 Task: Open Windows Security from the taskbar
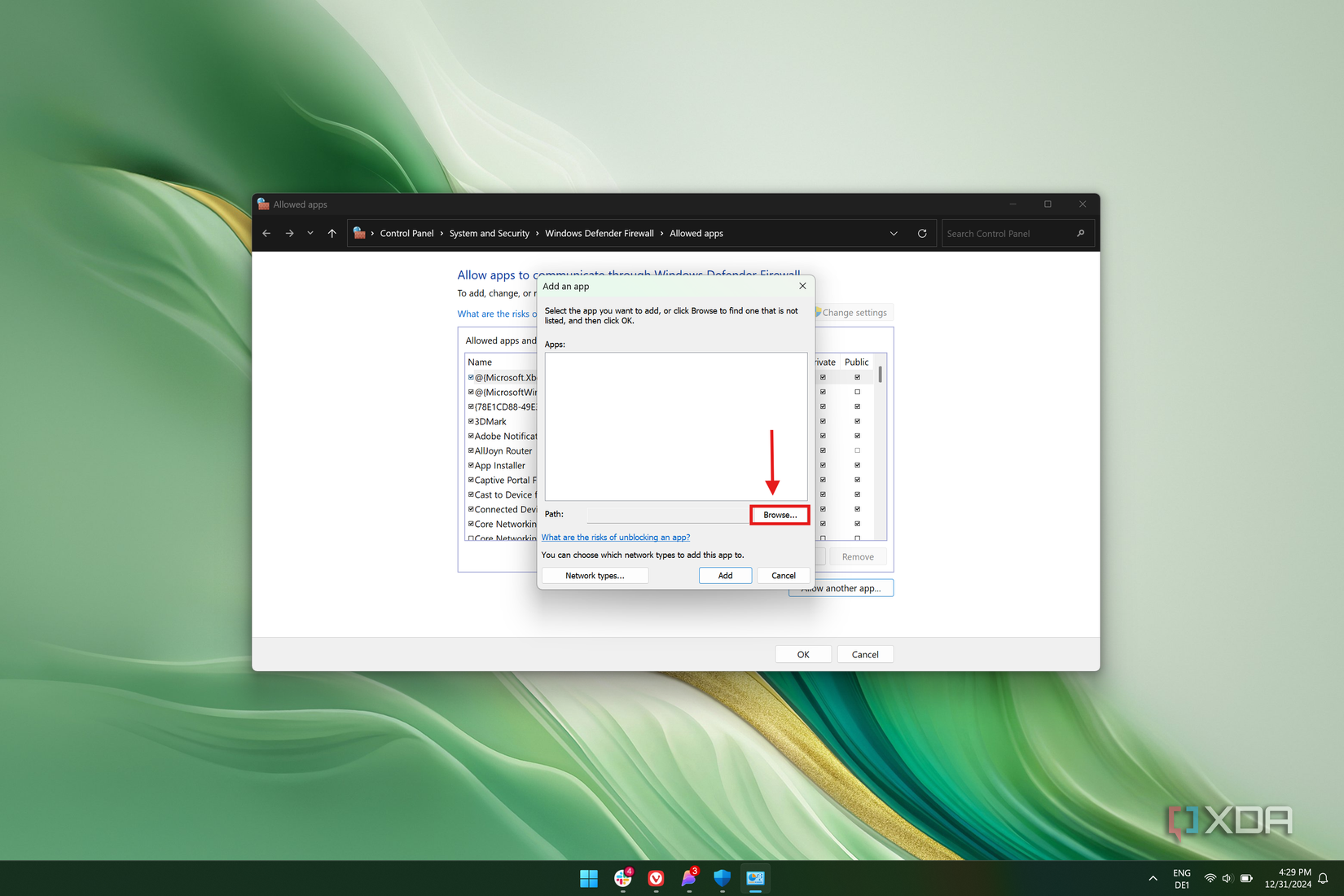722,879
